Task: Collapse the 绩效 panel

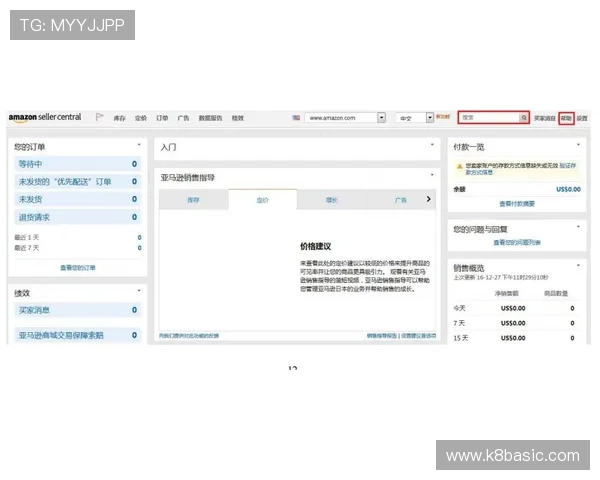Action: tap(139, 291)
